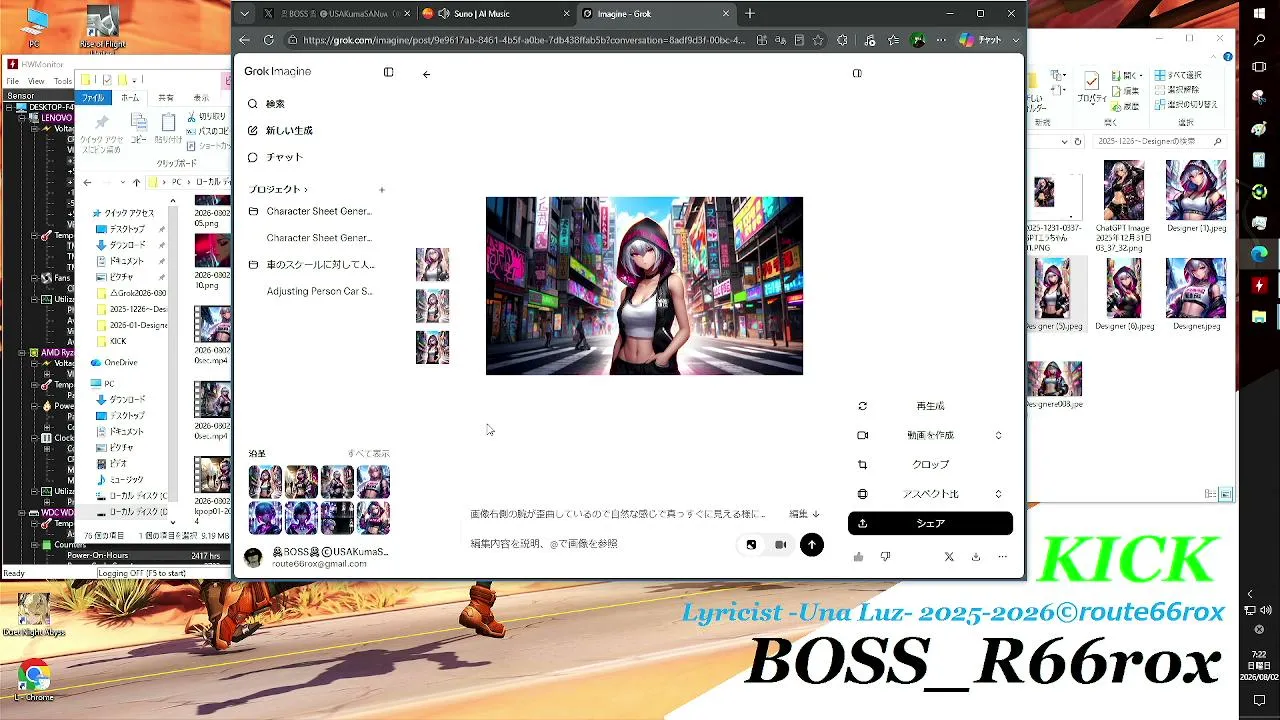Expand the プロジェクト section heading
Screen dimensions: 1280x720
[x=278, y=189]
